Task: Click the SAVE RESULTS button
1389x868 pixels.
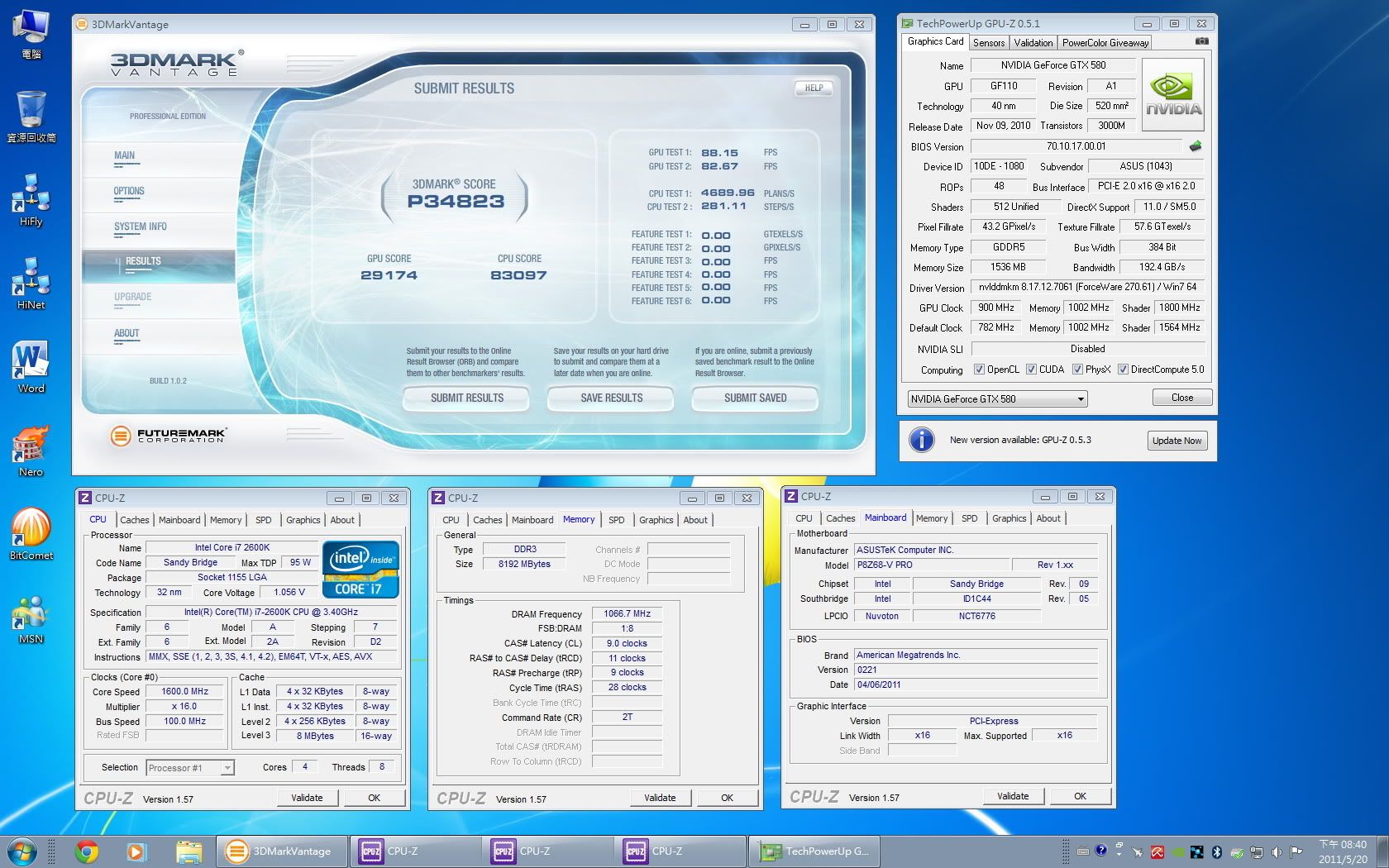Action: click(611, 398)
